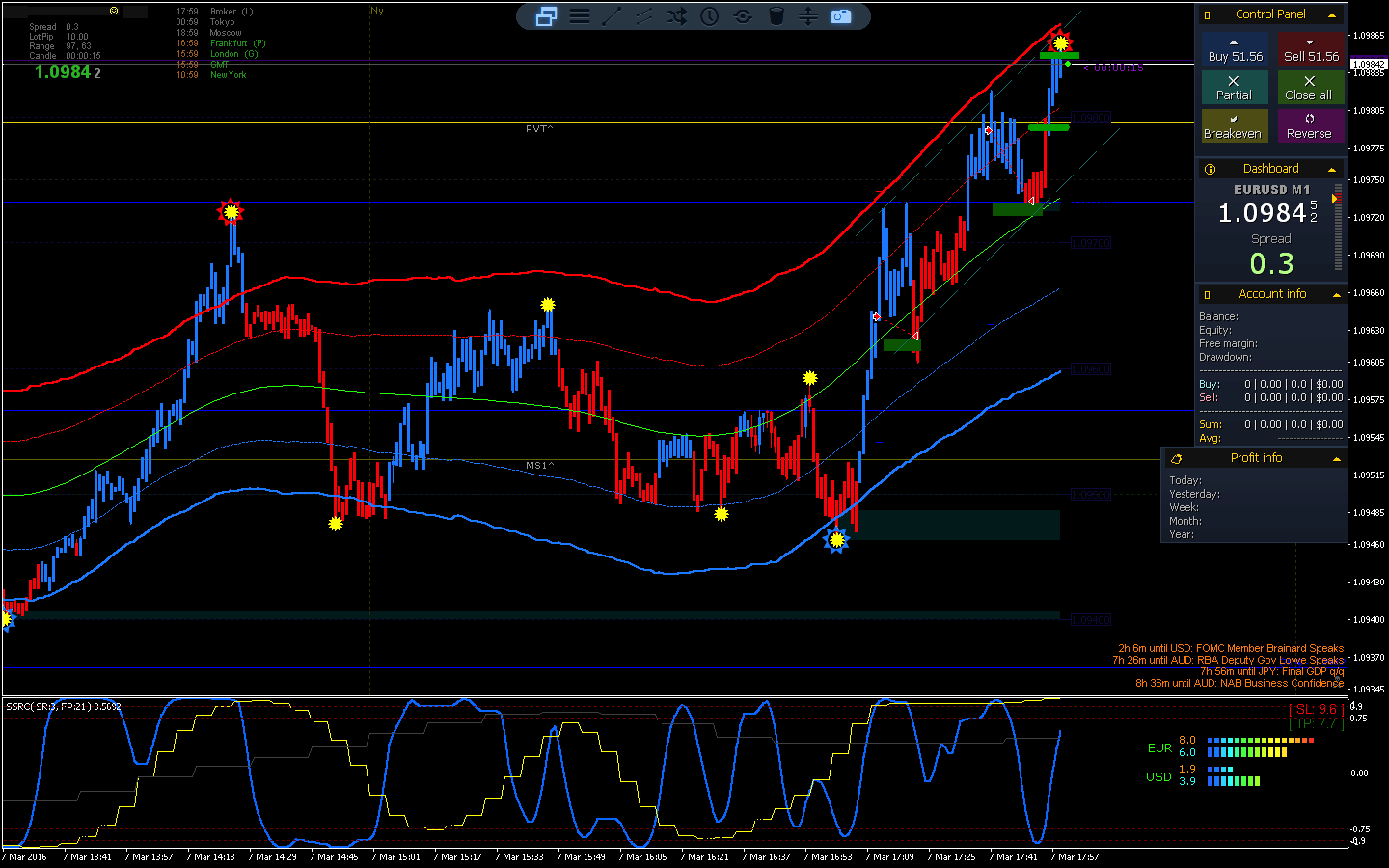Click the Breakeven button
This screenshot has height=868, width=1389.
pos(1235,126)
